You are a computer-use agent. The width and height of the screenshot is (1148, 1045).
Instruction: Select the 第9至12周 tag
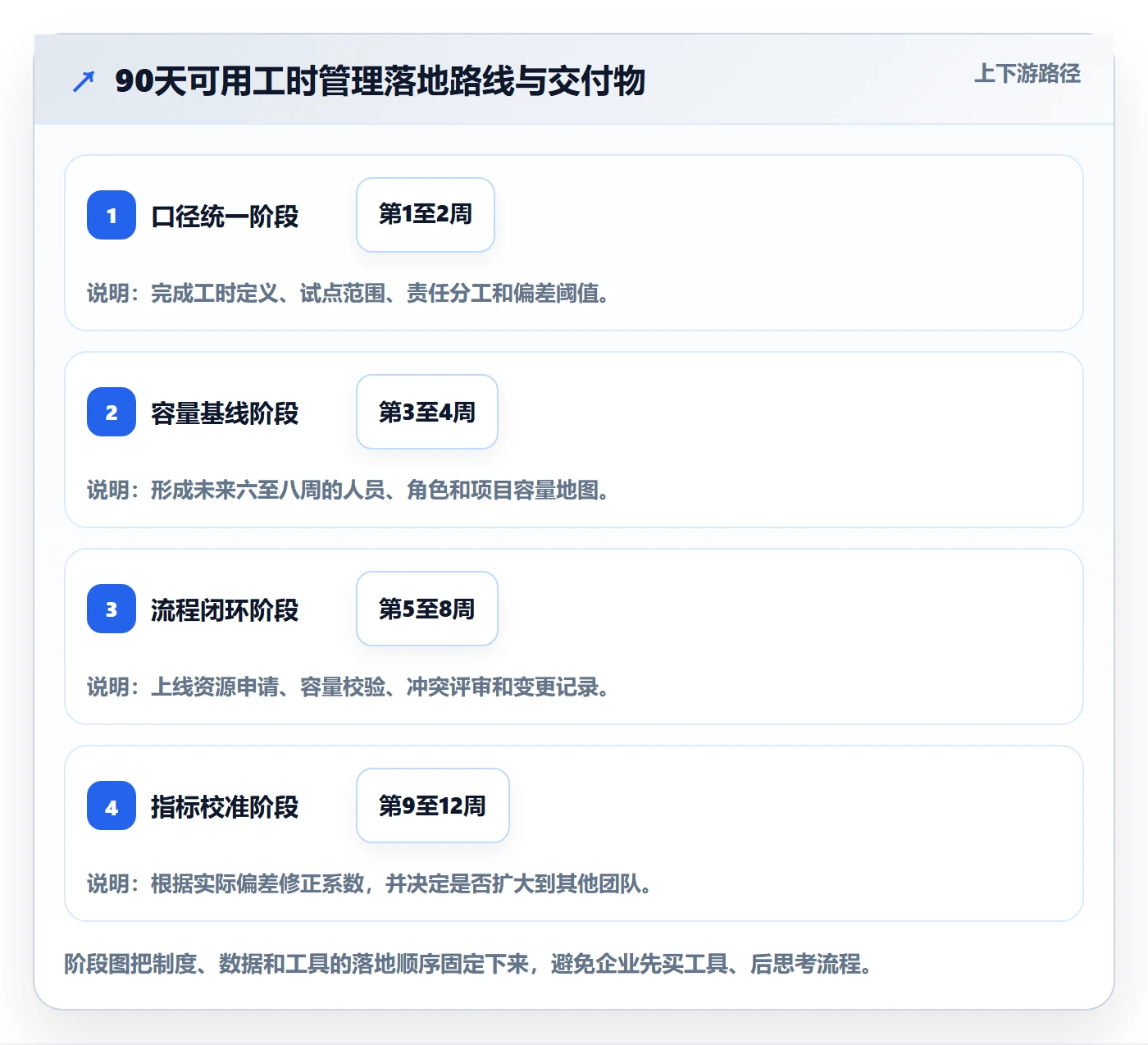[433, 805]
